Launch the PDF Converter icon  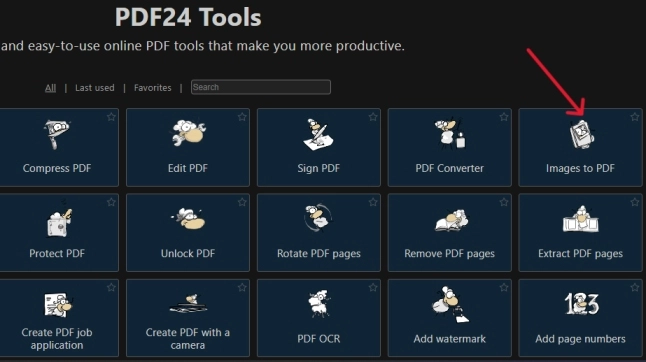449,134
